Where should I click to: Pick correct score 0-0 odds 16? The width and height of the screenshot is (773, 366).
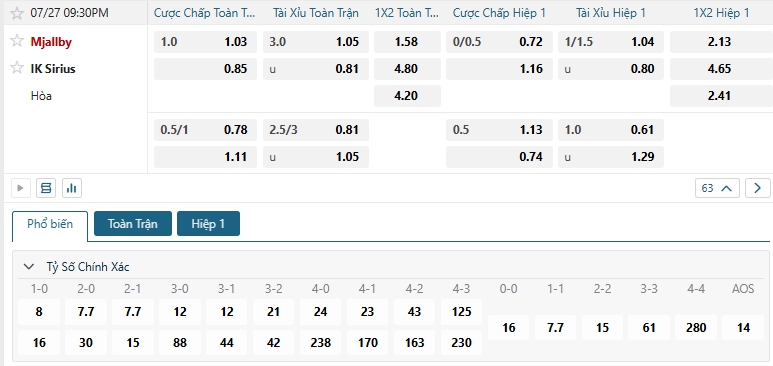508,328
